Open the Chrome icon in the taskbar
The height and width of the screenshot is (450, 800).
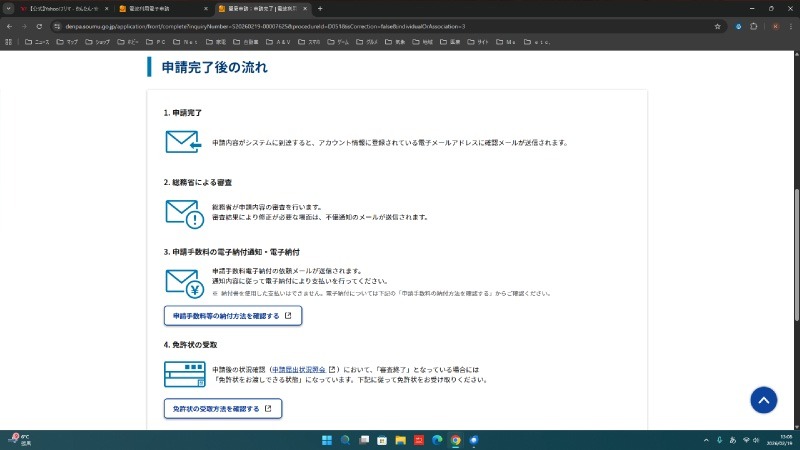point(455,439)
